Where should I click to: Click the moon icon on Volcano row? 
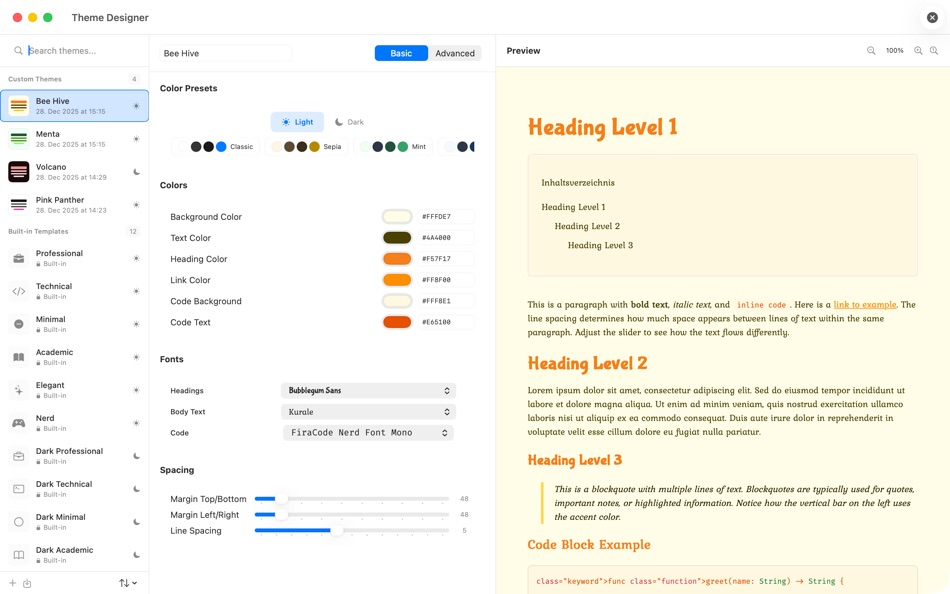coord(136,172)
